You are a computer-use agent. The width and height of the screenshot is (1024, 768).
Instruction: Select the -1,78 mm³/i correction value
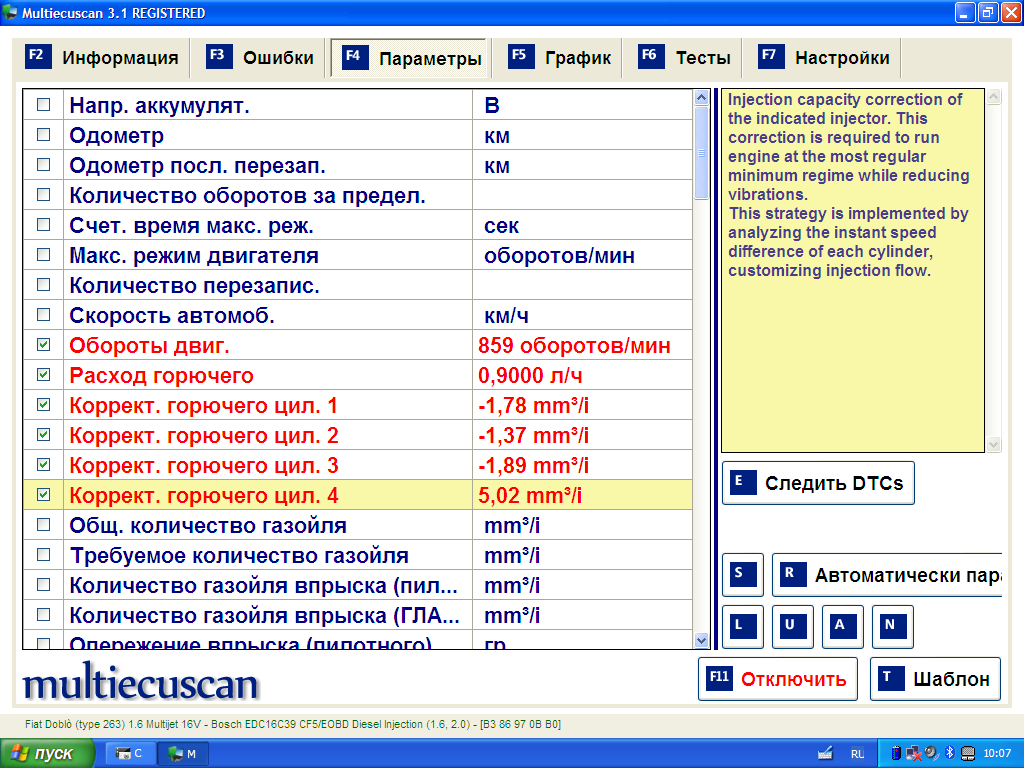(534, 406)
